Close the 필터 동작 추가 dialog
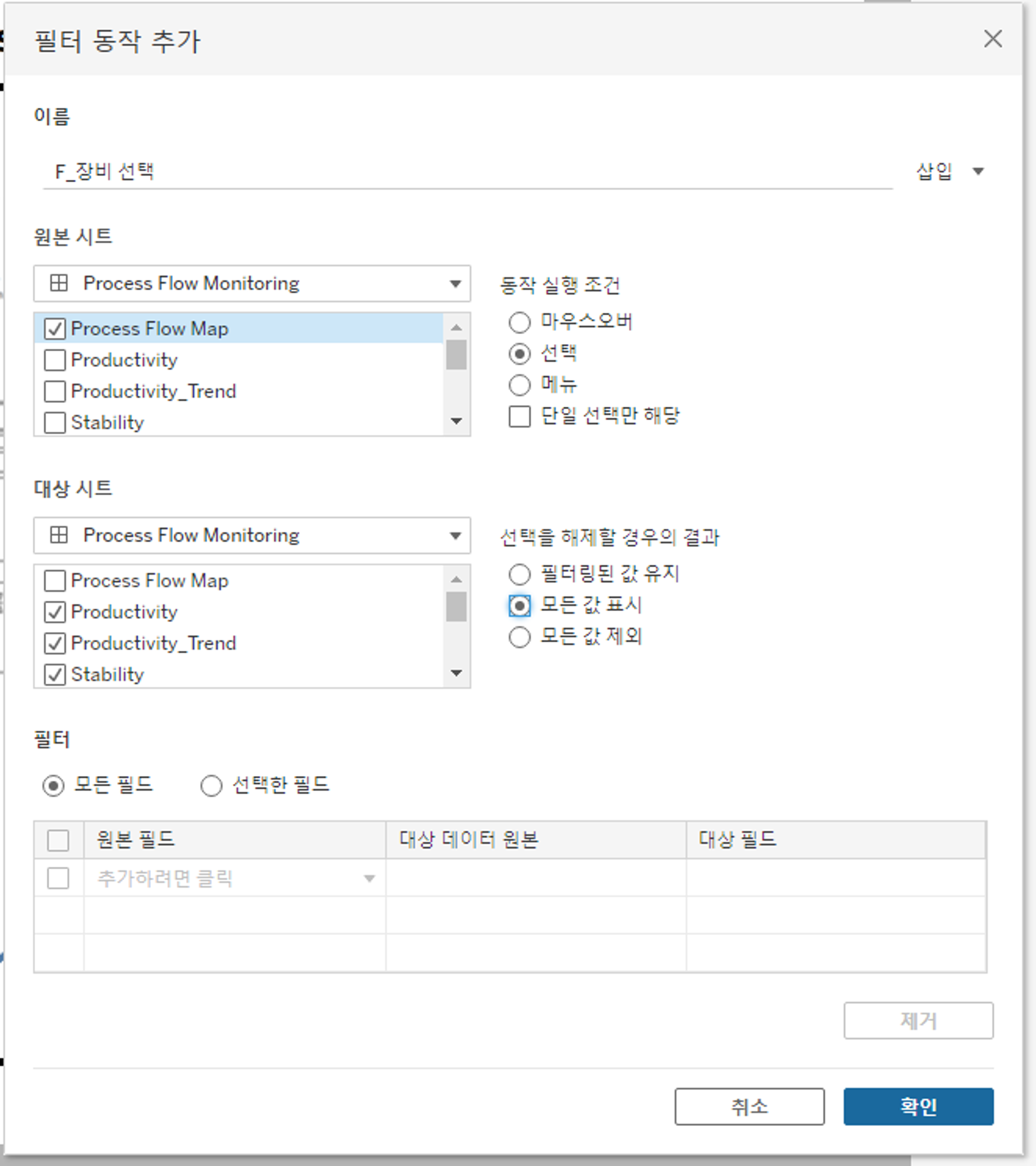 pos(992,39)
